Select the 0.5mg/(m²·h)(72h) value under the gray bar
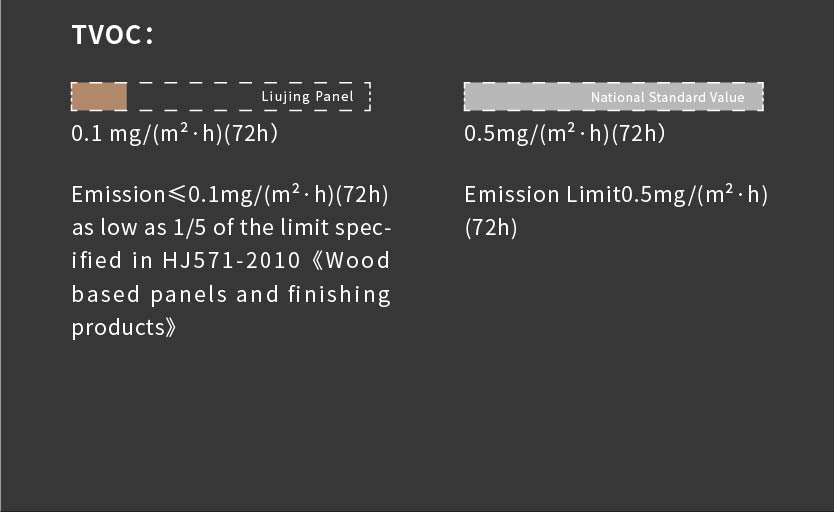 564,134
